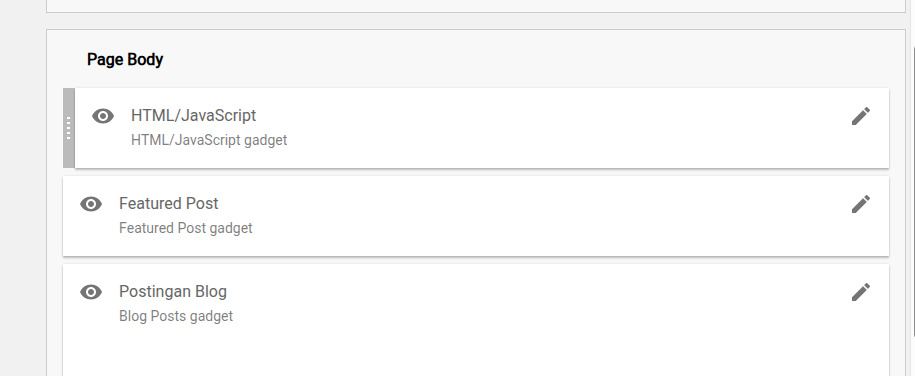Click the partially visible section above Page Body
Image resolution: width=915 pixels, height=376 pixels.
[x=476, y=6]
